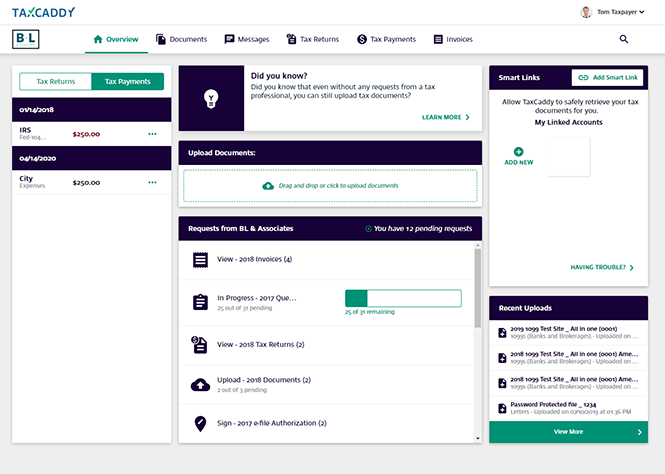Image resolution: width=665 pixels, height=474 pixels.
Task: Click the pending requests indicator icon
Action: click(x=368, y=229)
